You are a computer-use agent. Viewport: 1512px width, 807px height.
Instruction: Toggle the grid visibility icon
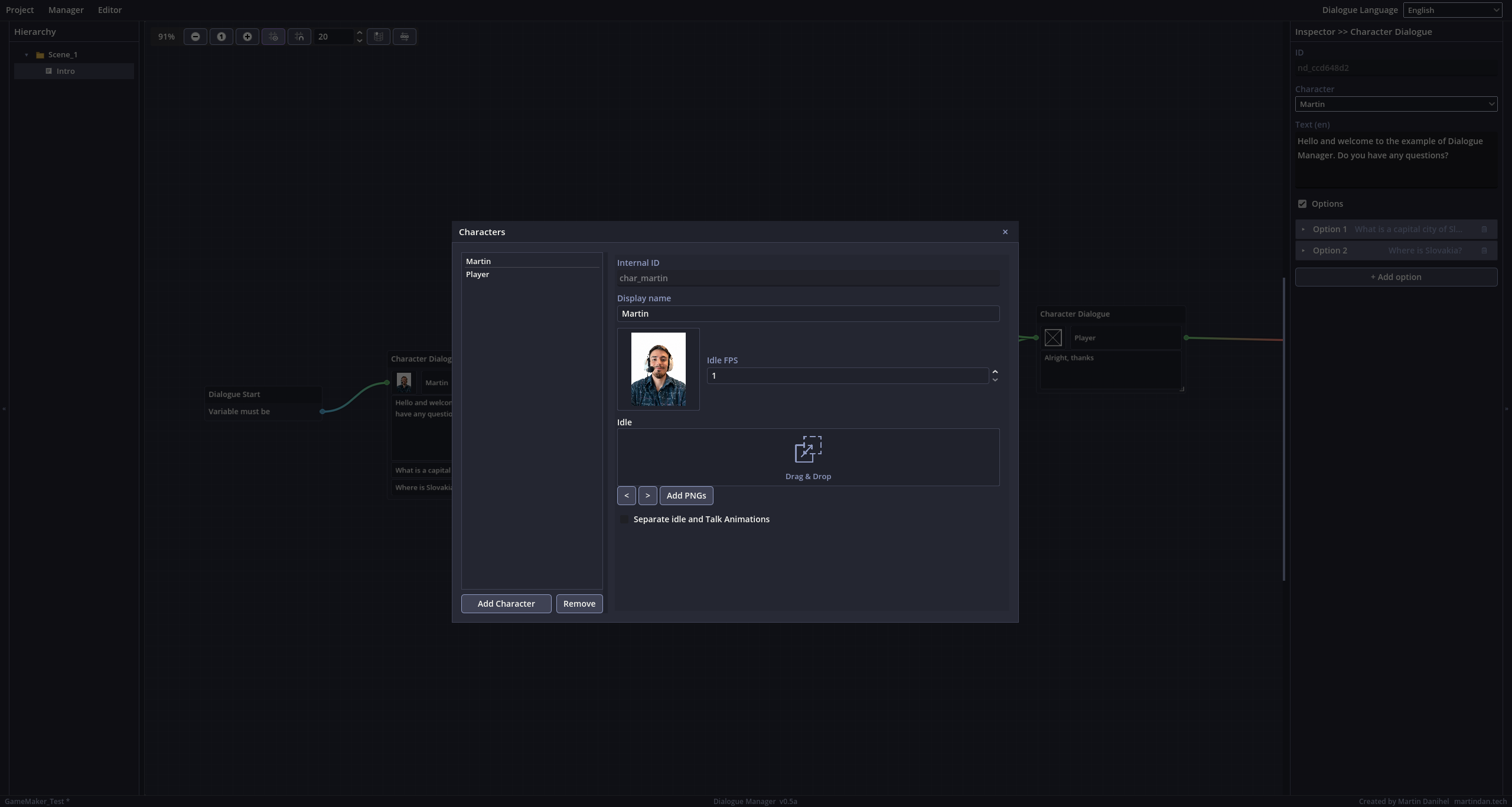pos(273,37)
